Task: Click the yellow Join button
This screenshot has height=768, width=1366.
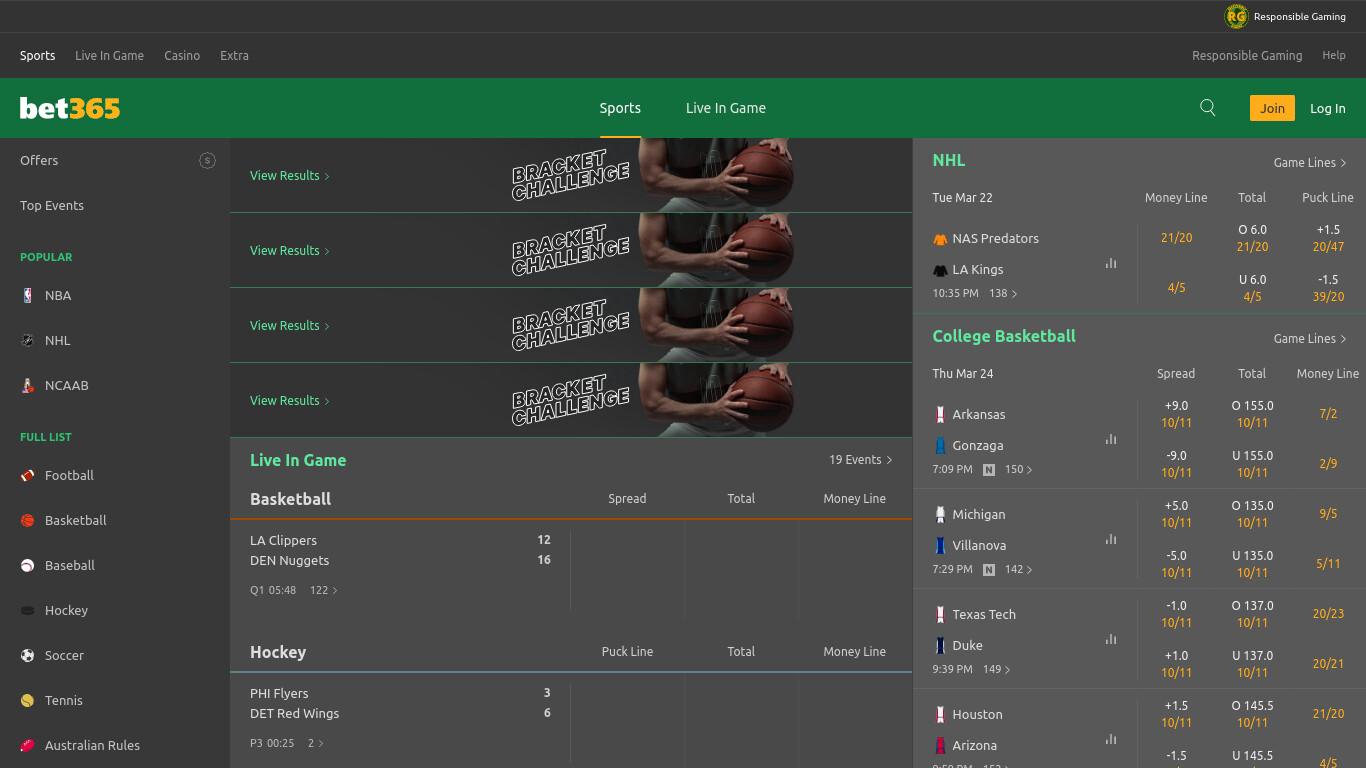Action: (1272, 108)
